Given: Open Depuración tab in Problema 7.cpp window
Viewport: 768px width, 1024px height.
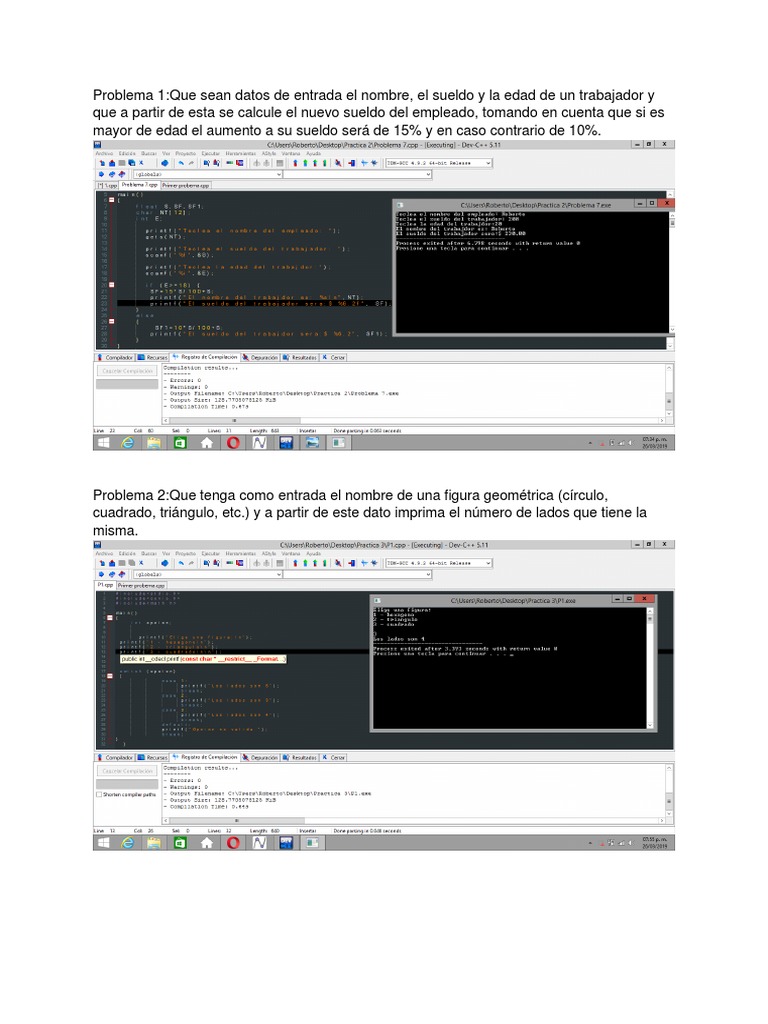Looking at the screenshot, I should (261, 358).
